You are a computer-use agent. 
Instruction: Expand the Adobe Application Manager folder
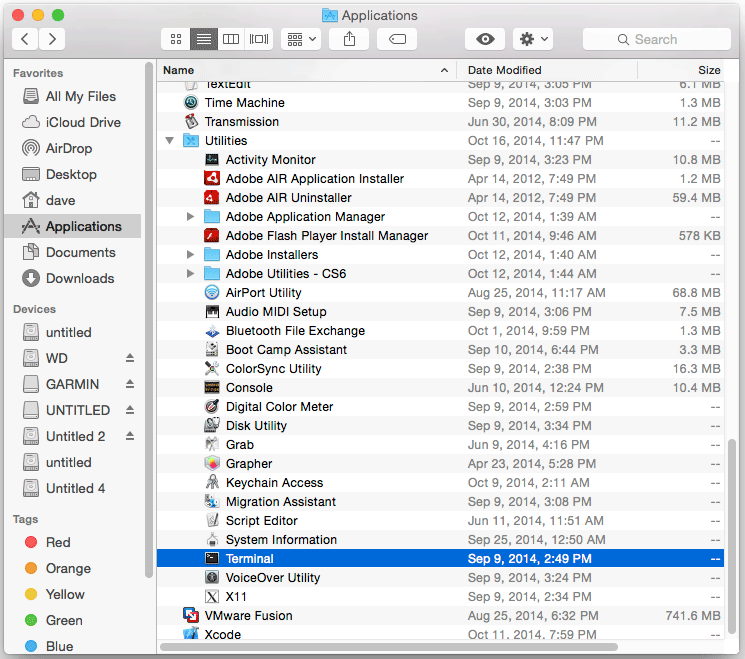(x=190, y=217)
